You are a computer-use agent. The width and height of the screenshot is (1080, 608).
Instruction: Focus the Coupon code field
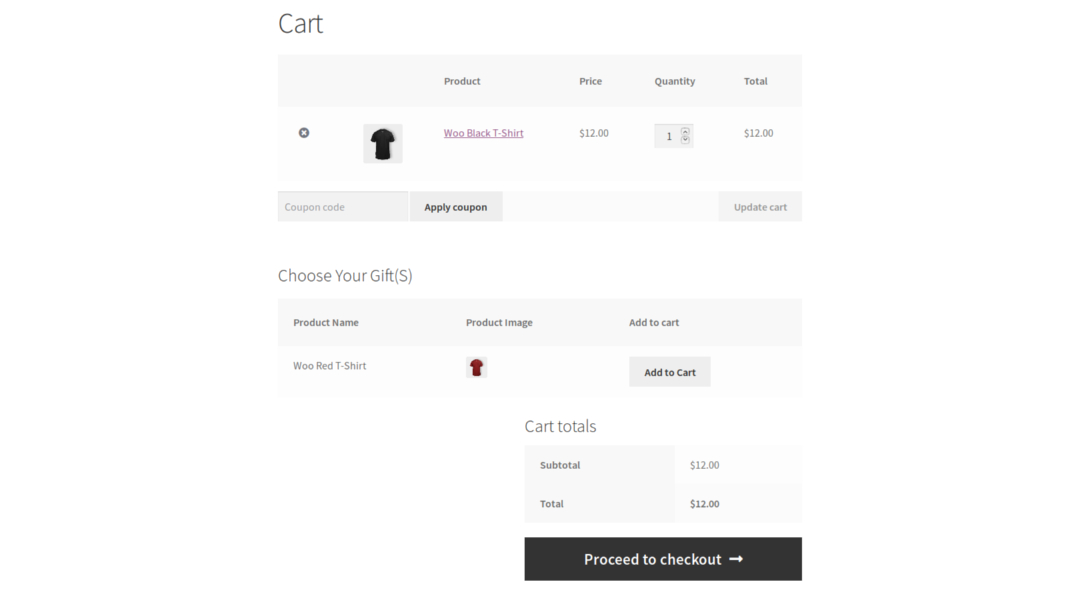coord(342,207)
